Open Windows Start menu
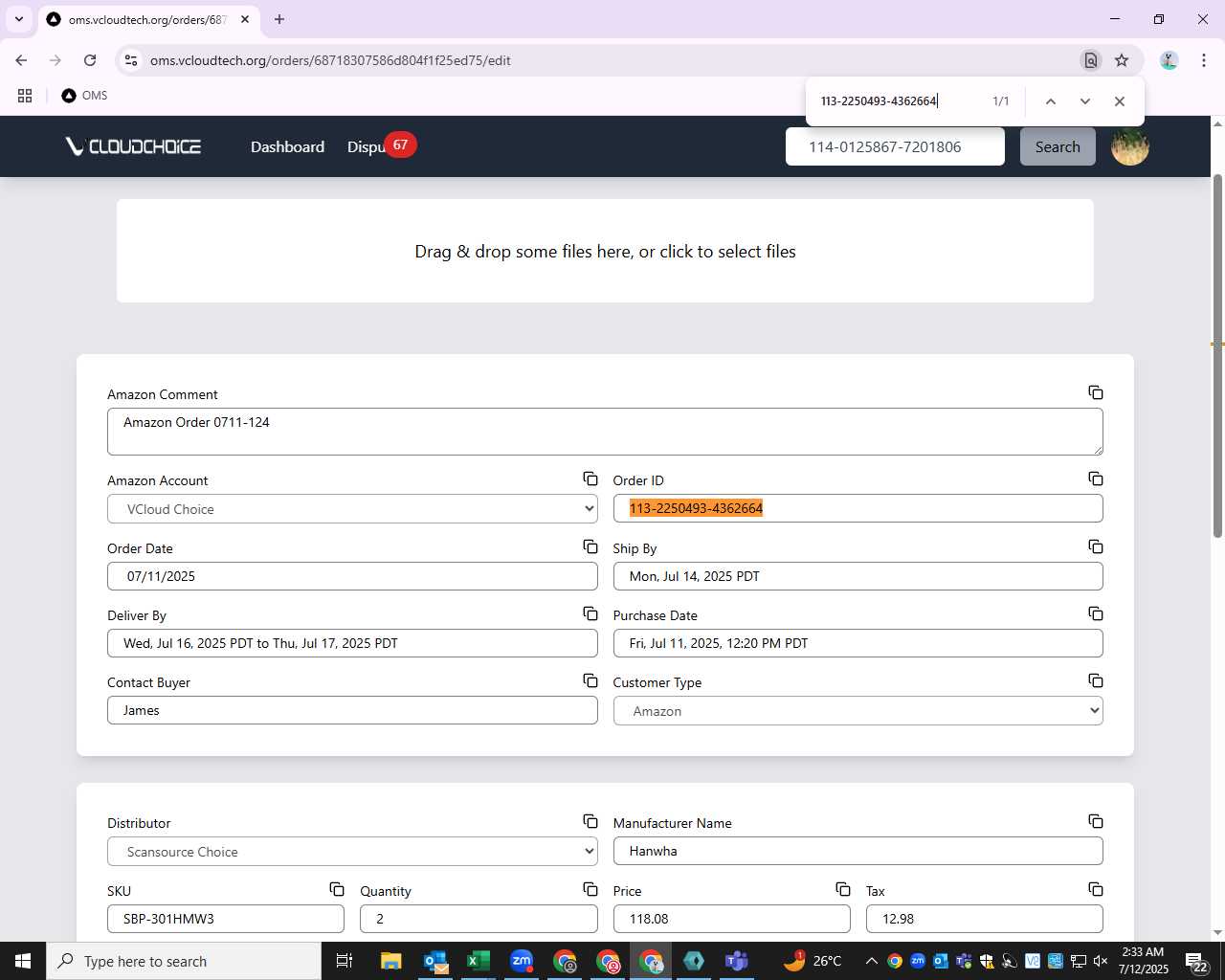This screenshot has height=980, width=1225. pos(22,961)
